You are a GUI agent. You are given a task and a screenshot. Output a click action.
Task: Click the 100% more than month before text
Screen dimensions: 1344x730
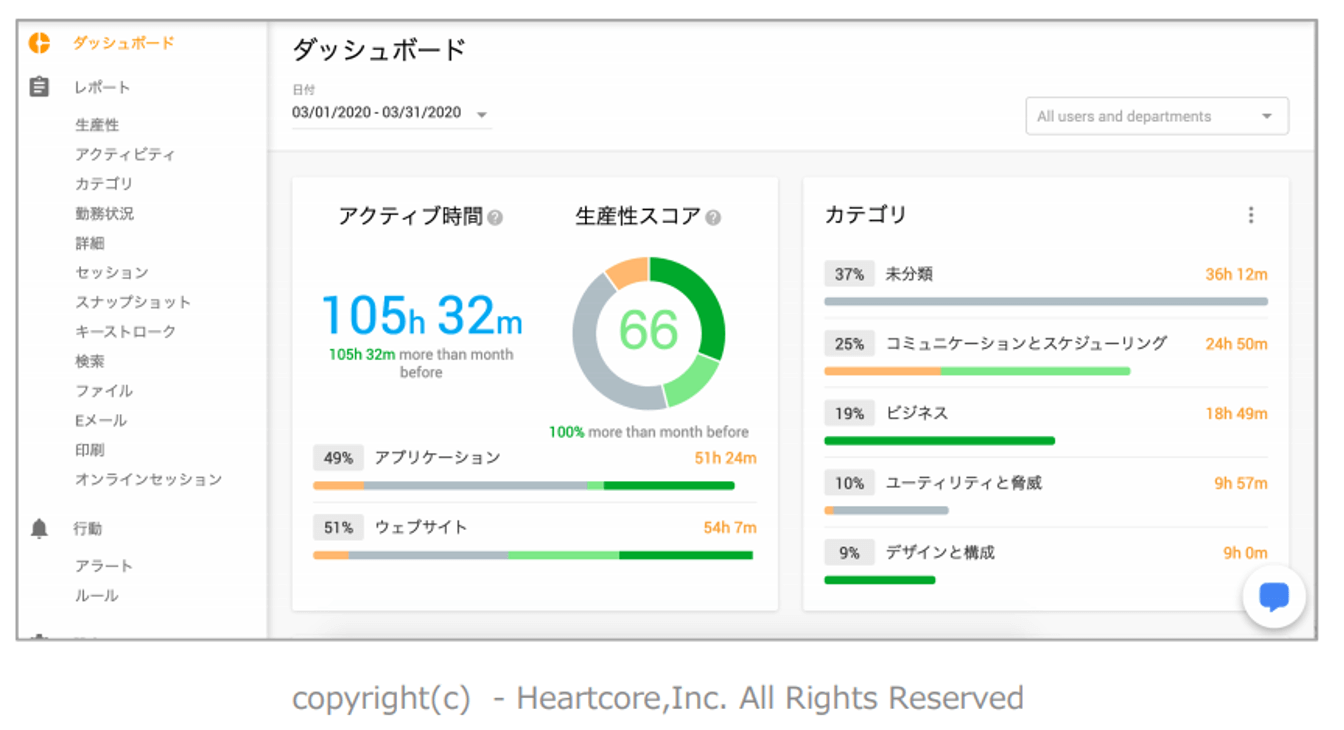click(x=648, y=432)
